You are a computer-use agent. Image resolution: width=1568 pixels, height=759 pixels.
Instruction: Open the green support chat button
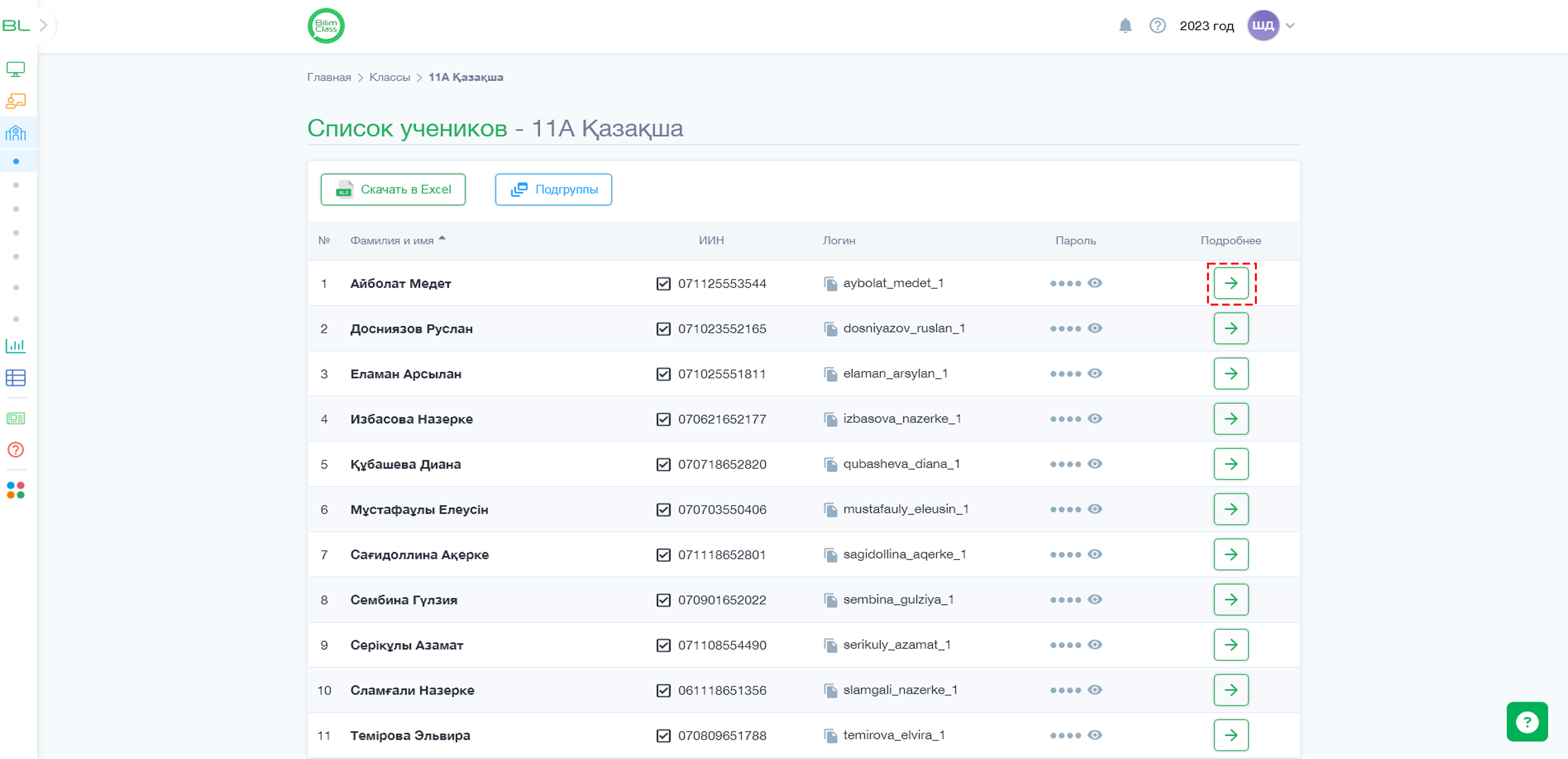pos(1527,722)
